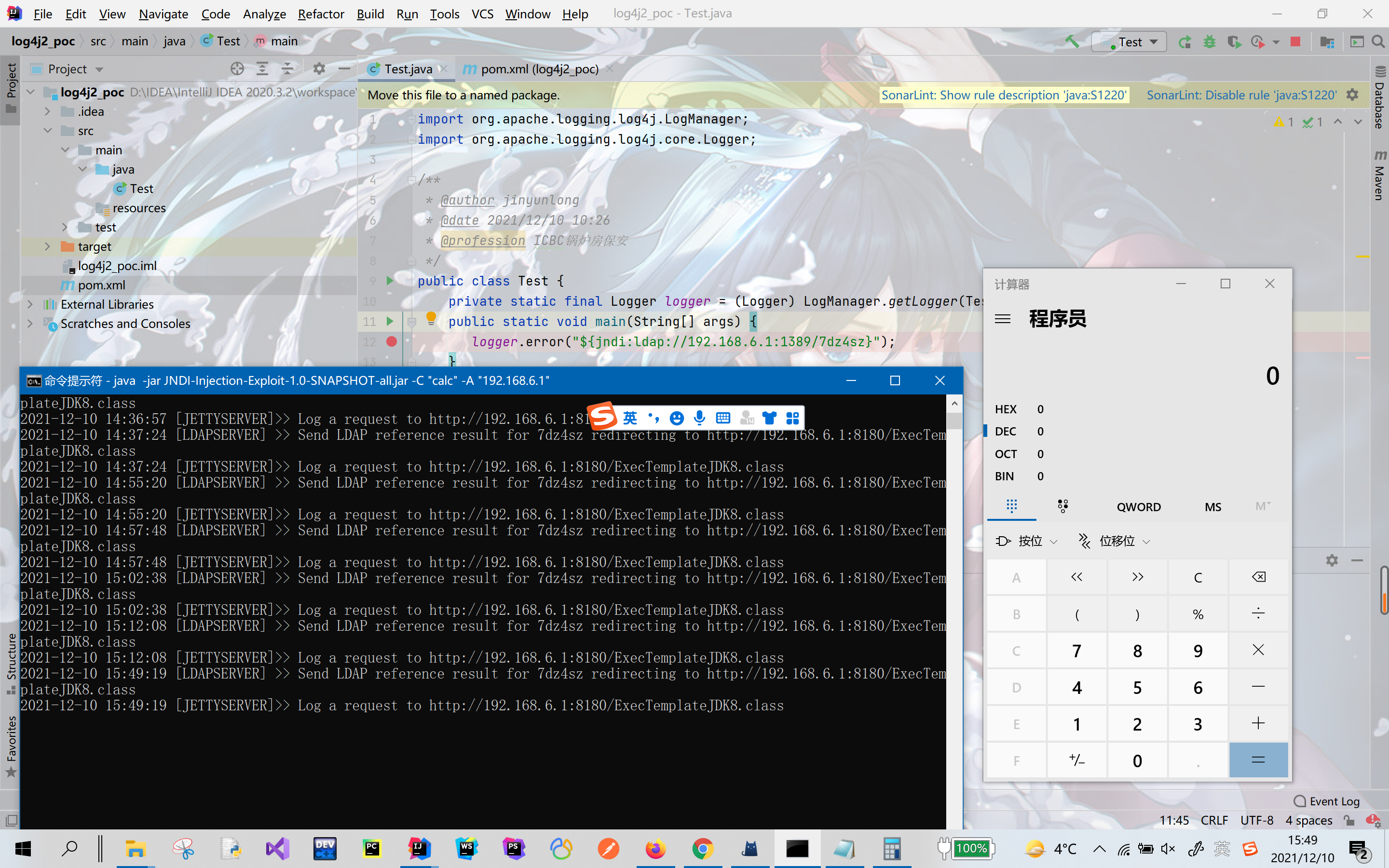
Task: Open the VCS menu
Action: pos(482,14)
